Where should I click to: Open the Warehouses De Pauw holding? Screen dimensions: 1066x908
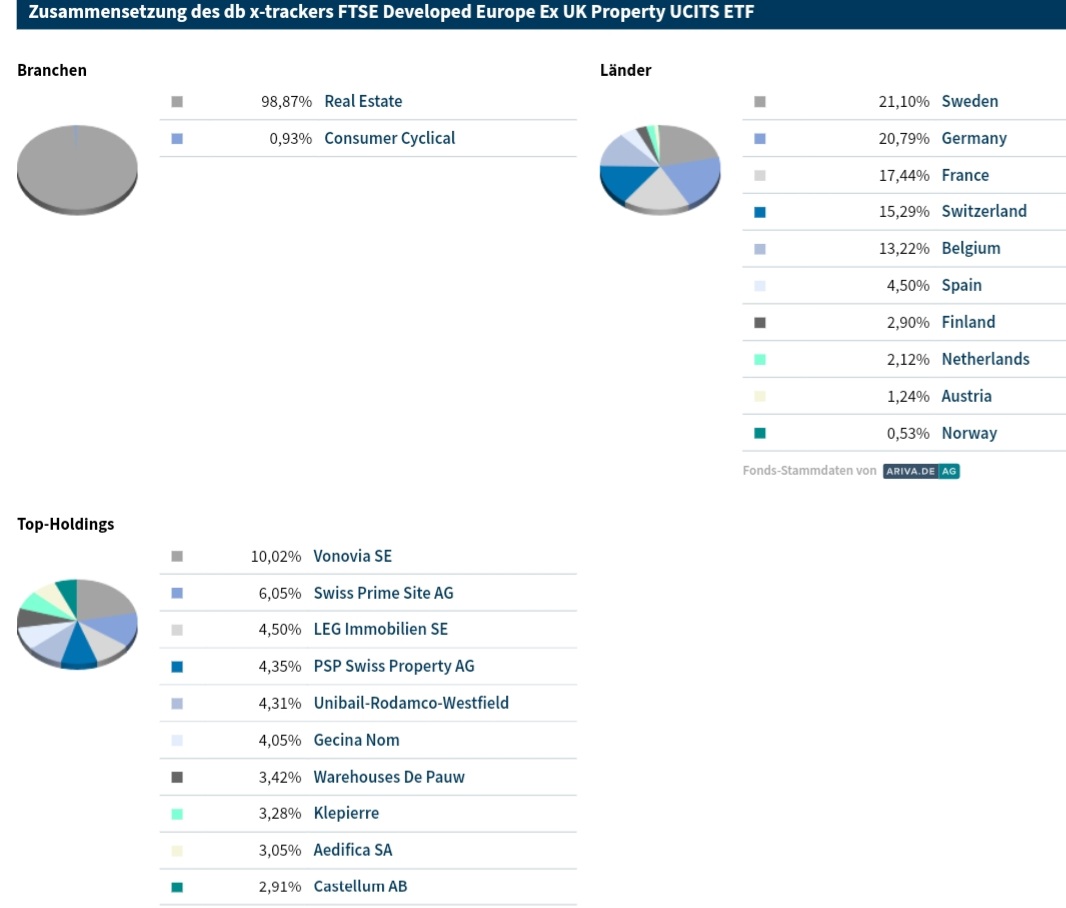click(x=389, y=777)
